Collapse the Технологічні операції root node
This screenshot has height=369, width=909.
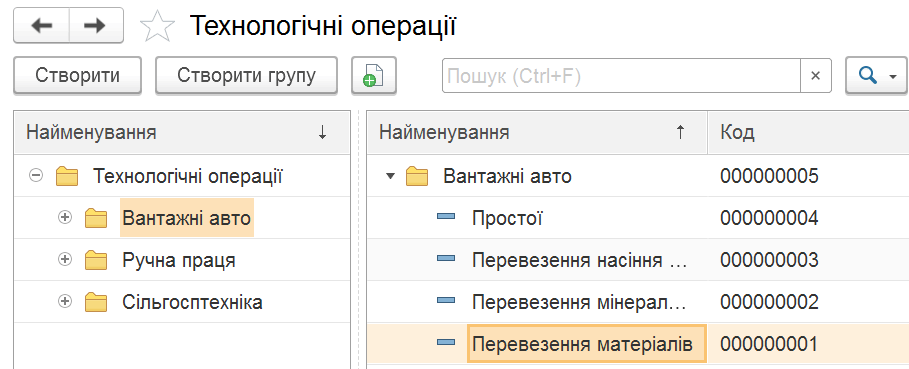coord(36,176)
